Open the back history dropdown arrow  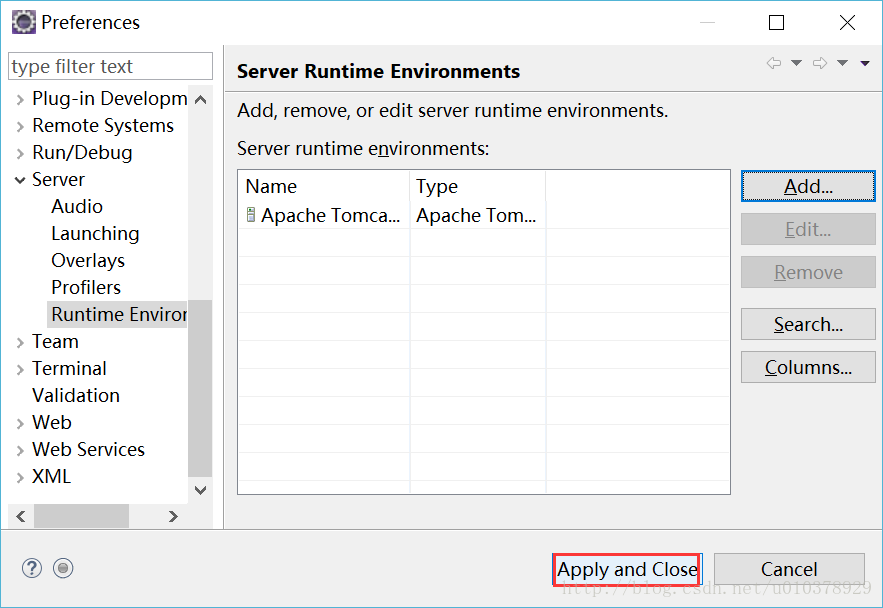[796, 63]
